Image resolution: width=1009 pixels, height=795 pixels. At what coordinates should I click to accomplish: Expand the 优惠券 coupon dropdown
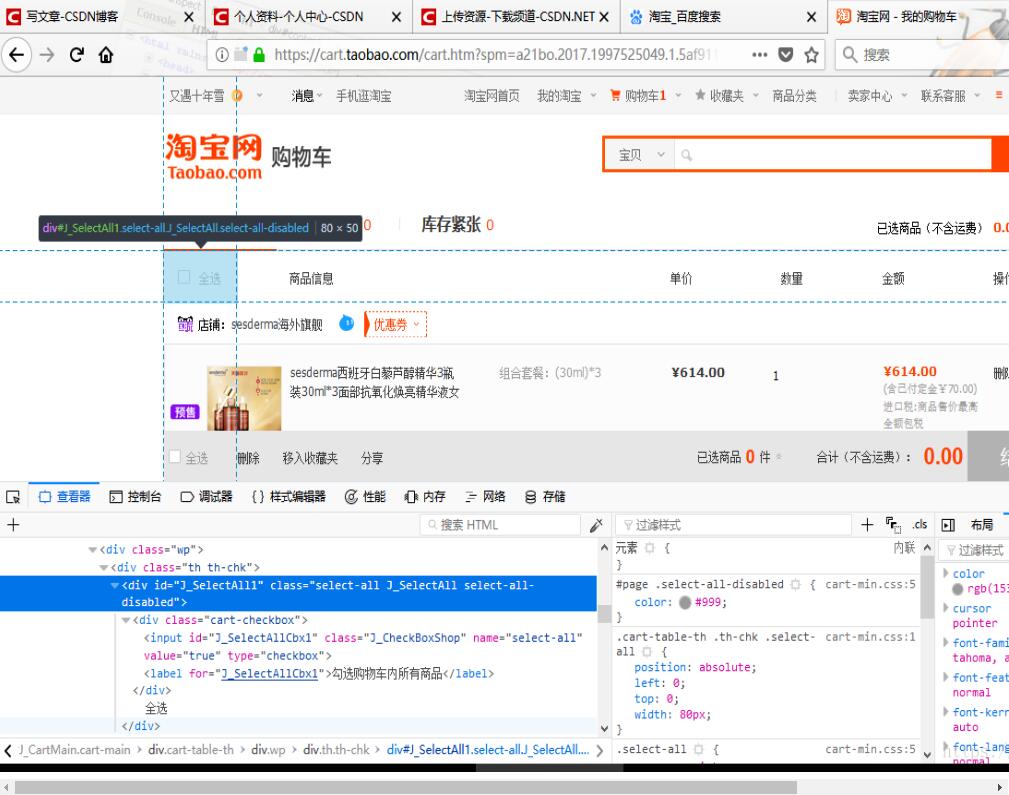click(x=396, y=324)
